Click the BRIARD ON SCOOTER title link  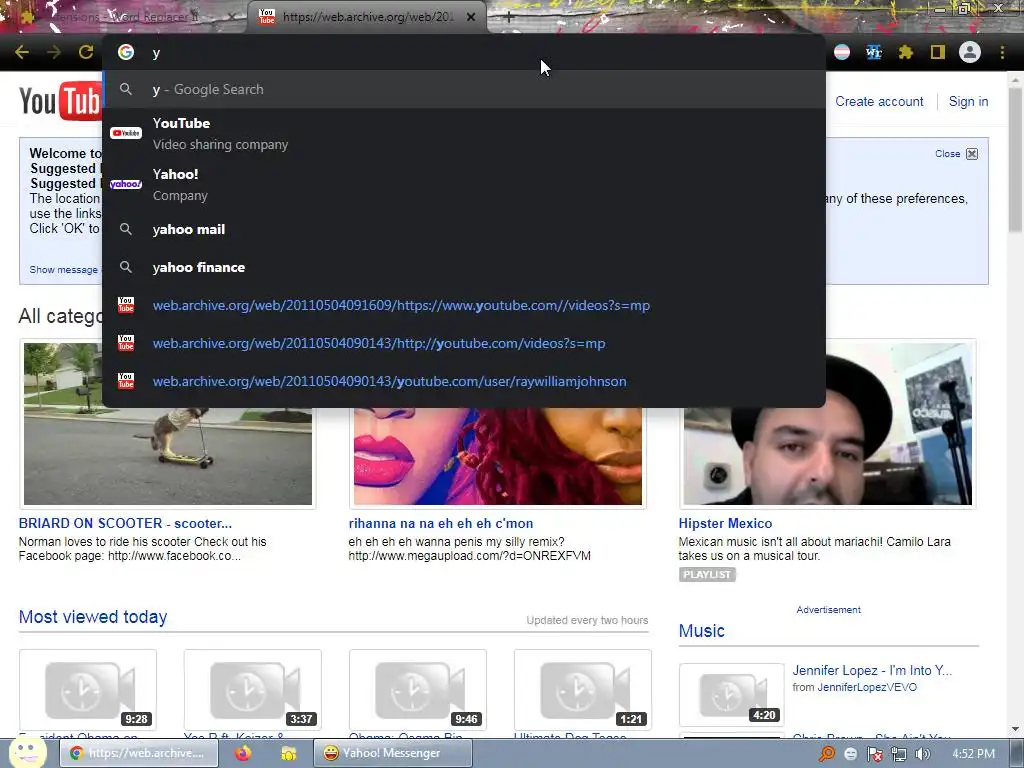pyautogui.click(x=125, y=523)
